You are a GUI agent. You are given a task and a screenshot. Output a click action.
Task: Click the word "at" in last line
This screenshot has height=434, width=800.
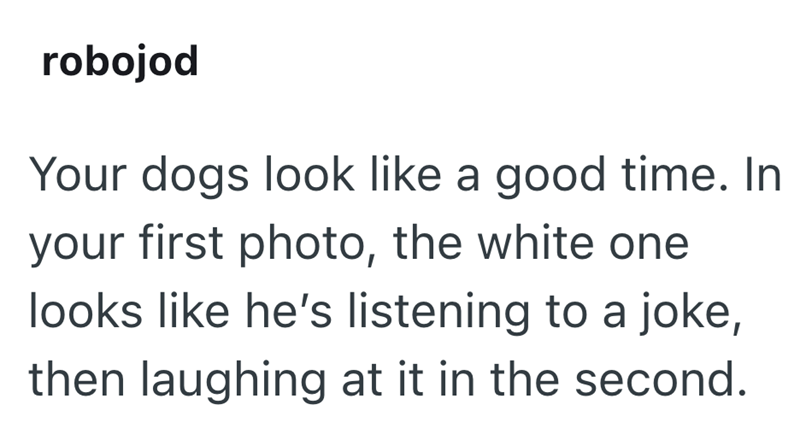coord(362,381)
